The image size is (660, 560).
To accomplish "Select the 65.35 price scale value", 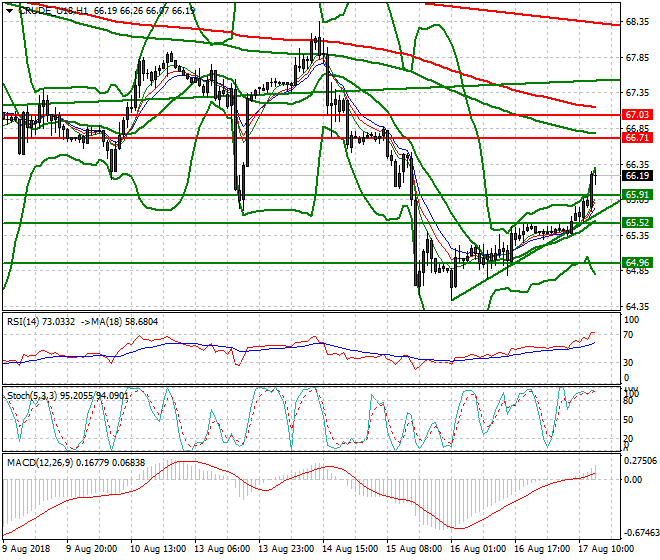I will 637,235.
